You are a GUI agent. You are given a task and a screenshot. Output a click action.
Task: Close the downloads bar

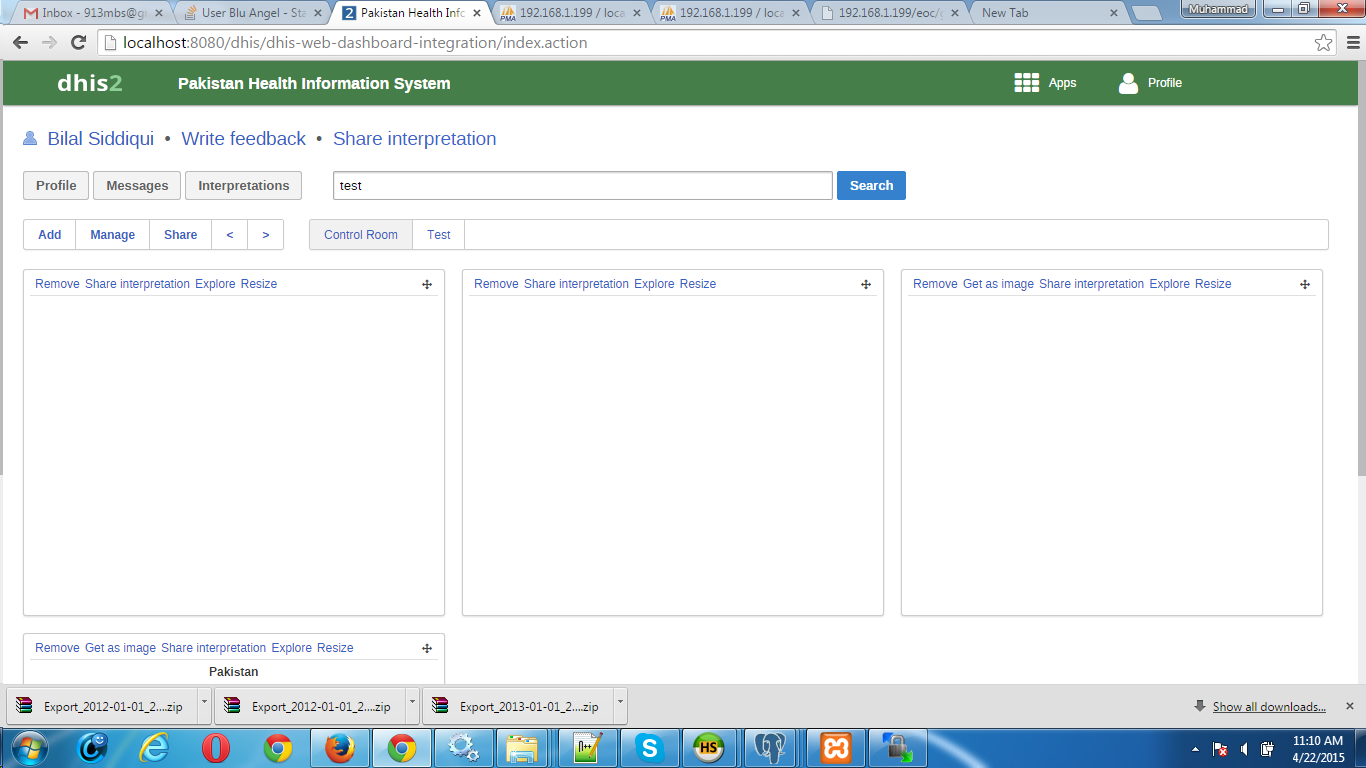tap(1348, 706)
